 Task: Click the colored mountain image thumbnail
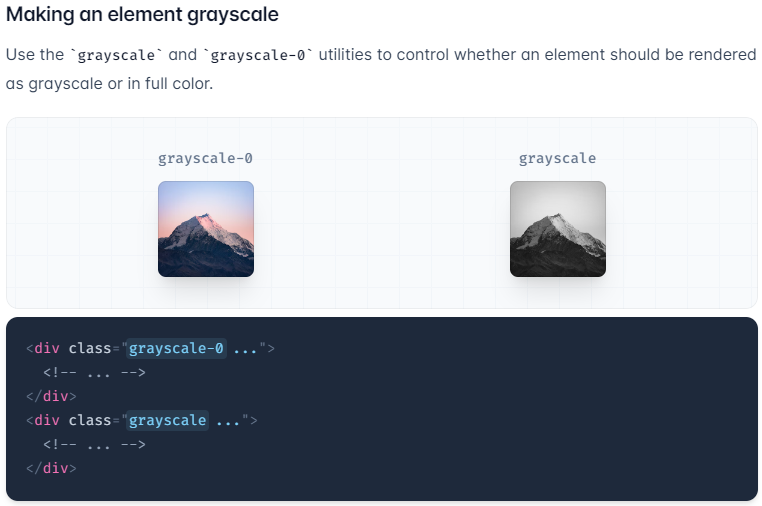(206, 229)
